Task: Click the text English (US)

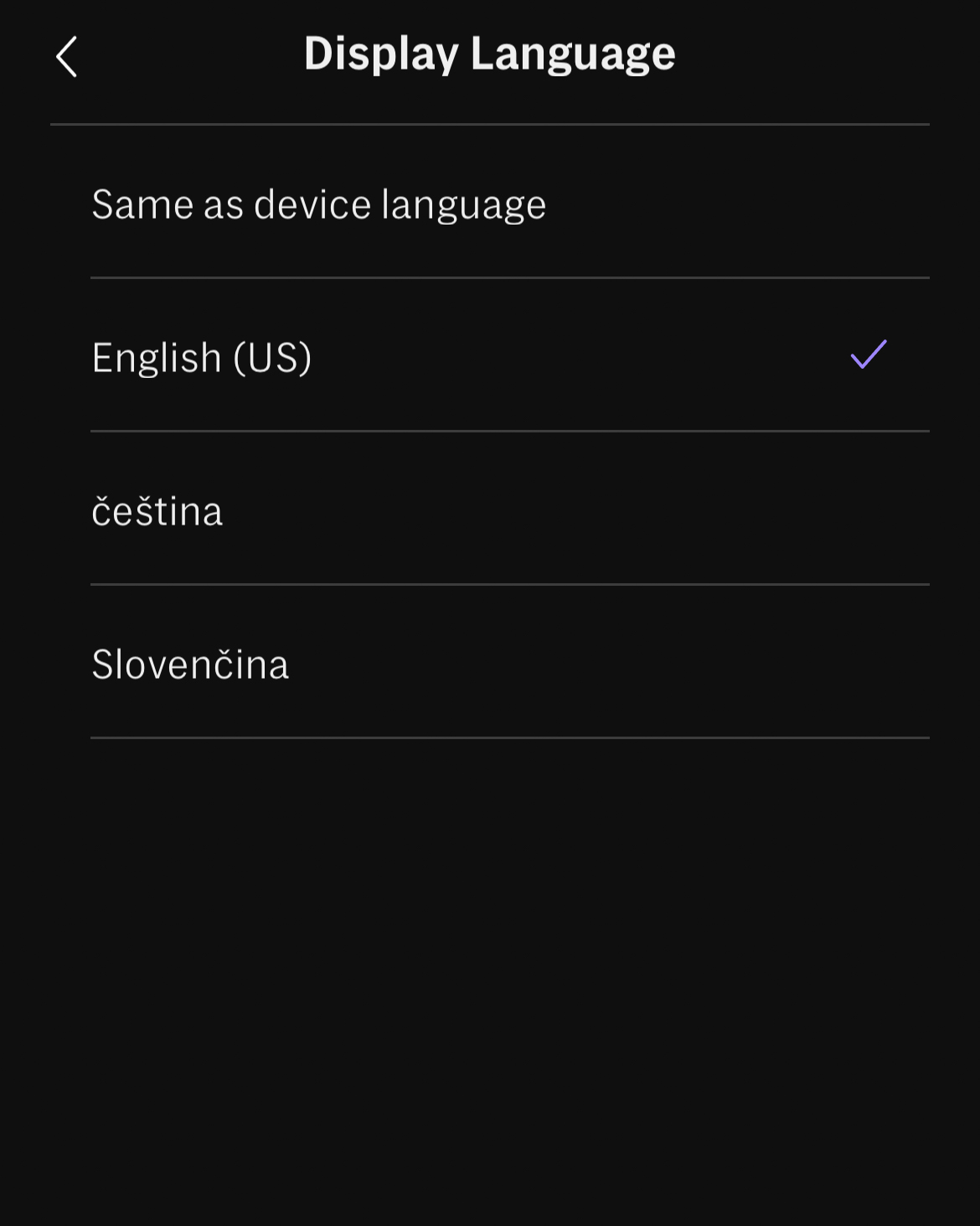Action: point(202,358)
